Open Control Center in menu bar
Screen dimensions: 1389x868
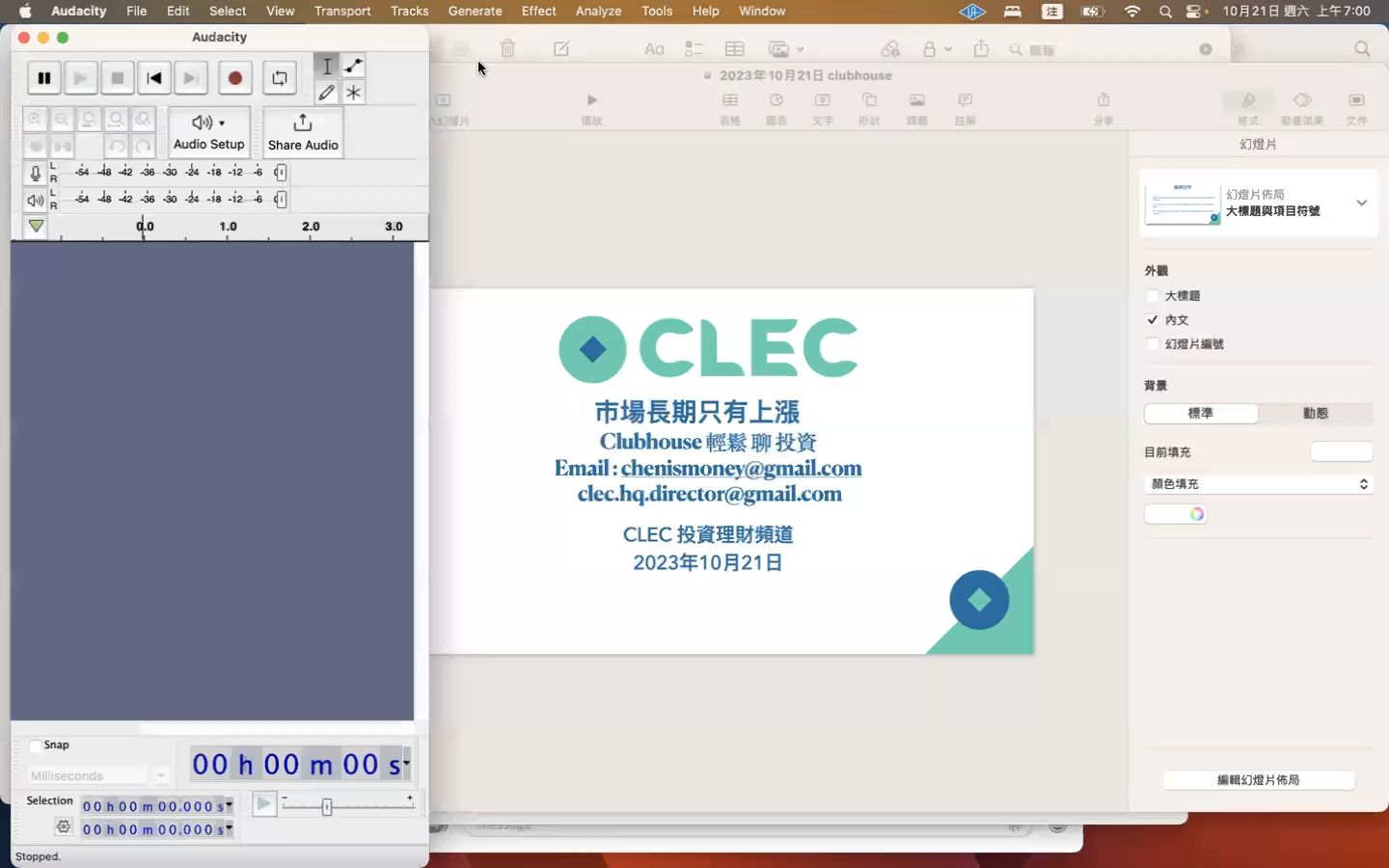click(1196, 11)
